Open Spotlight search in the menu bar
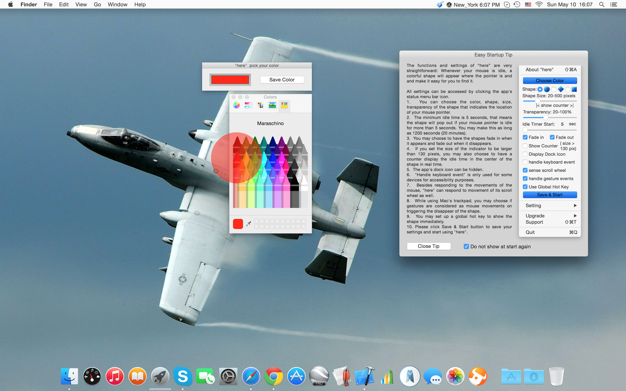Image resolution: width=626 pixels, height=391 pixels. click(x=601, y=4)
